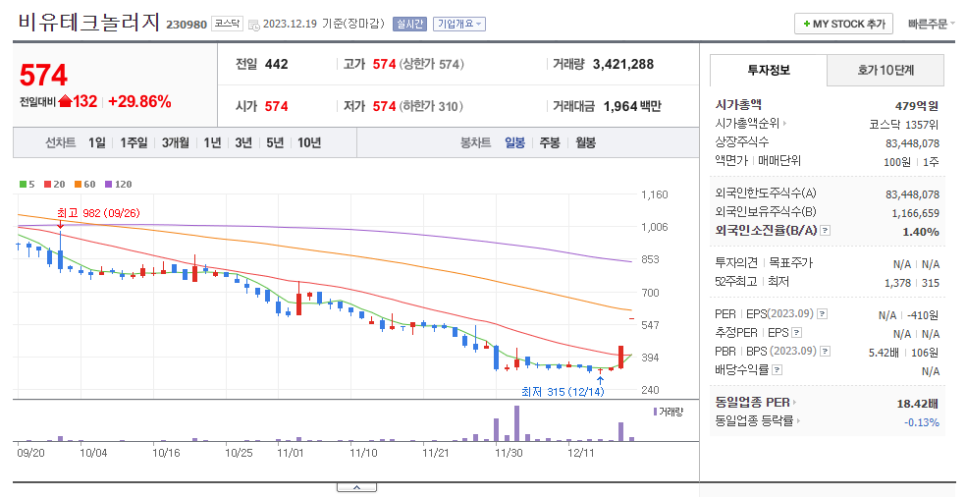Click the 시가총액 value 479억원
This screenshot has height=497, width=966.
[x=917, y=106]
